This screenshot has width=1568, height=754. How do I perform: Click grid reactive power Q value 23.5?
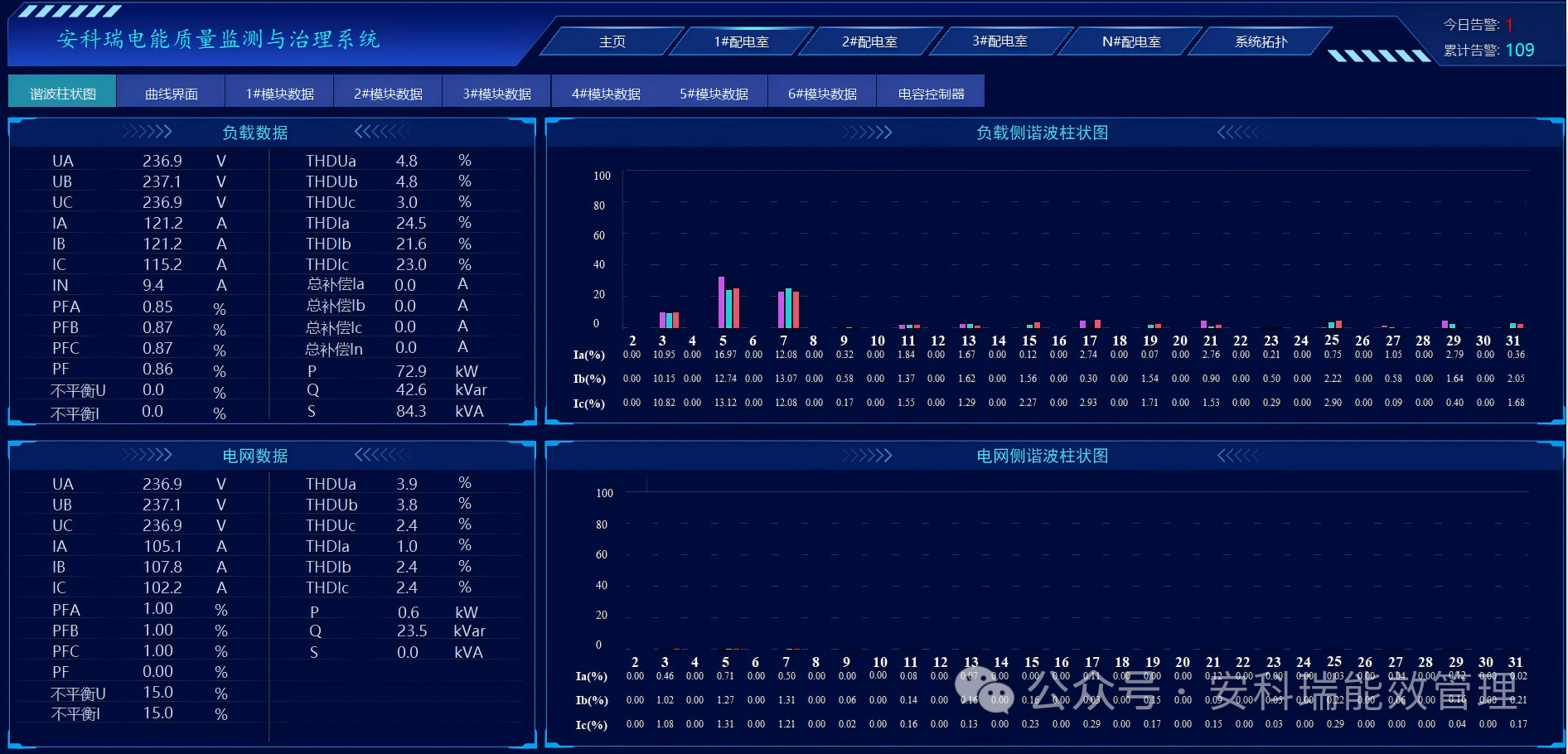pos(412,631)
